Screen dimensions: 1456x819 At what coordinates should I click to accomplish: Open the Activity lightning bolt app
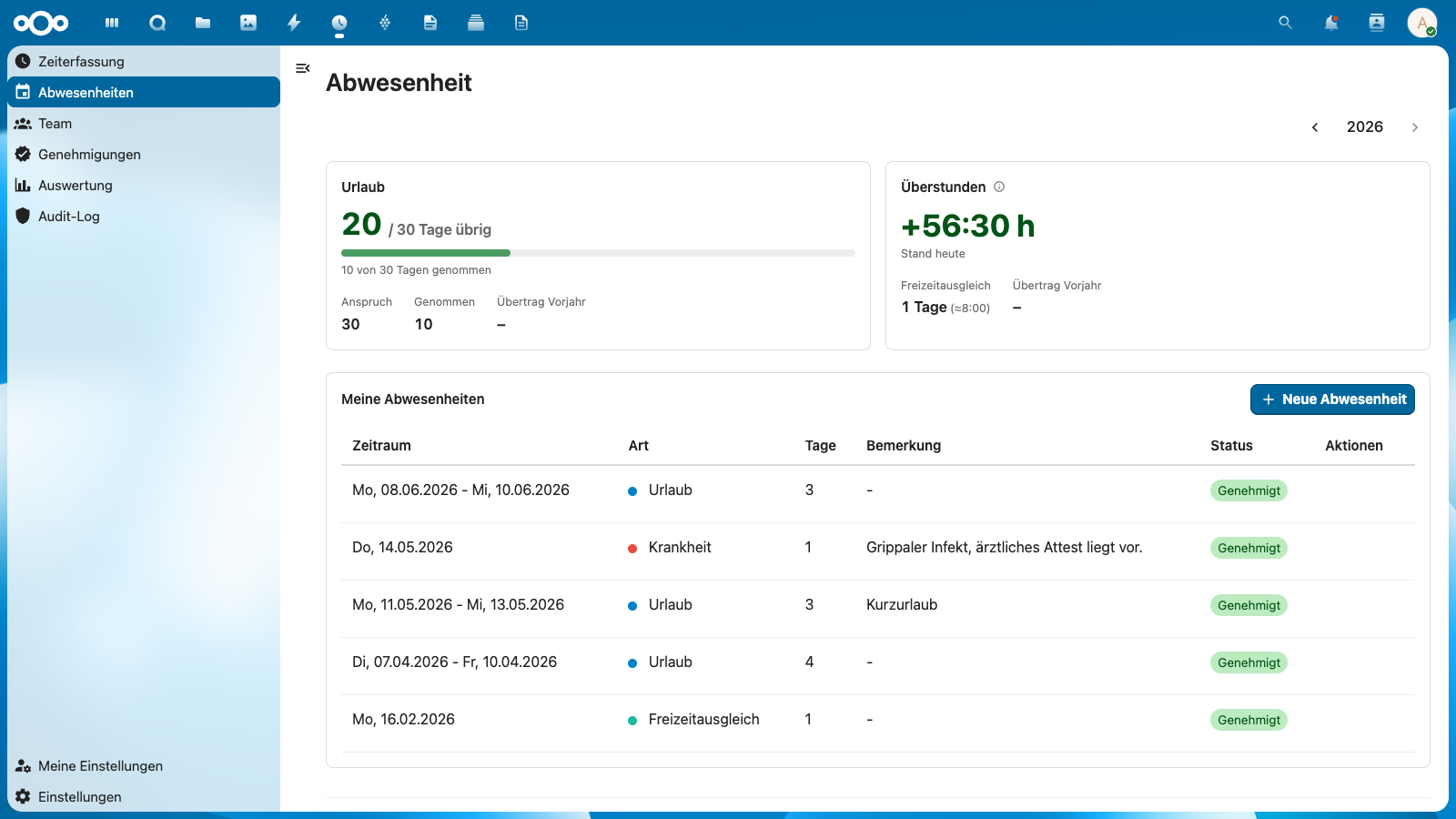tap(294, 23)
